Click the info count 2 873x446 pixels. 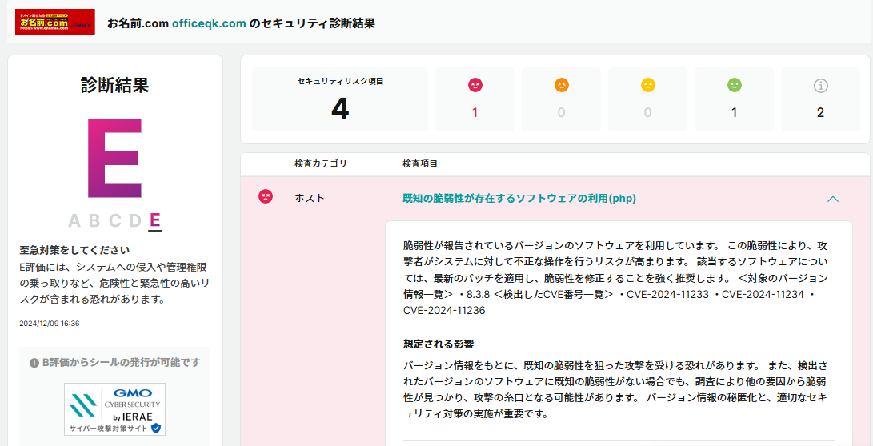click(x=820, y=112)
